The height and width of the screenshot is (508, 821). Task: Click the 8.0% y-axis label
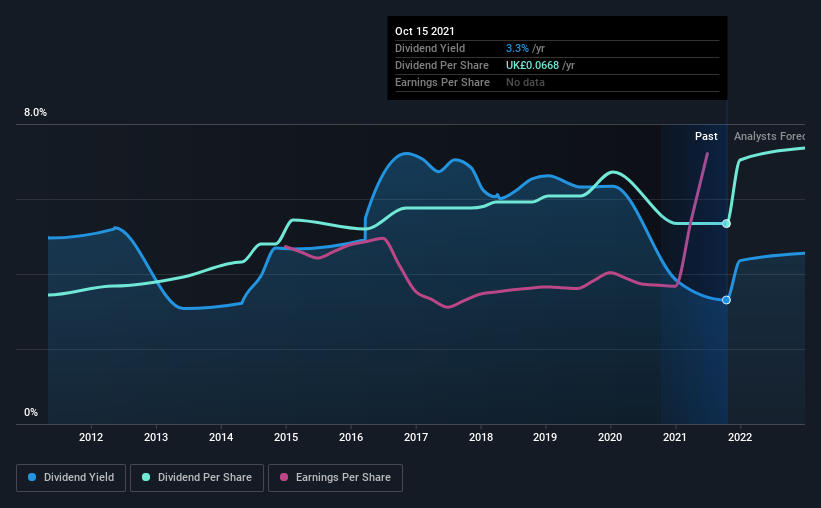click(35, 113)
